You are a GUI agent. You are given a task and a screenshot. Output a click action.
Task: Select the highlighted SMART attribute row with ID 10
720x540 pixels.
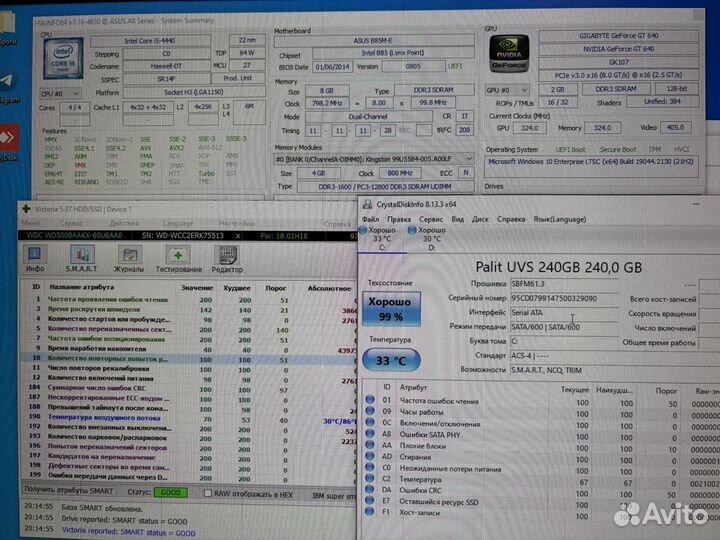point(189,359)
